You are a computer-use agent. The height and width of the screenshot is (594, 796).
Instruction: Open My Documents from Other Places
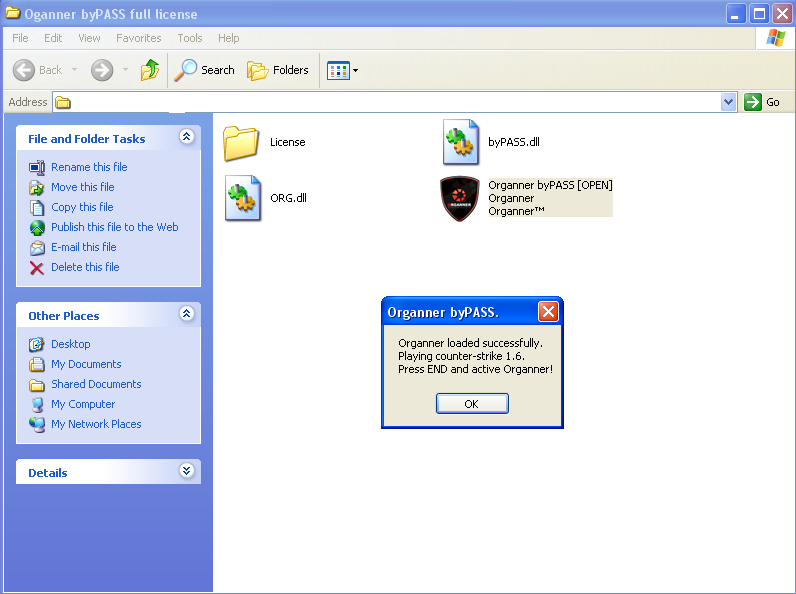pyautogui.click(x=86, y=364)
